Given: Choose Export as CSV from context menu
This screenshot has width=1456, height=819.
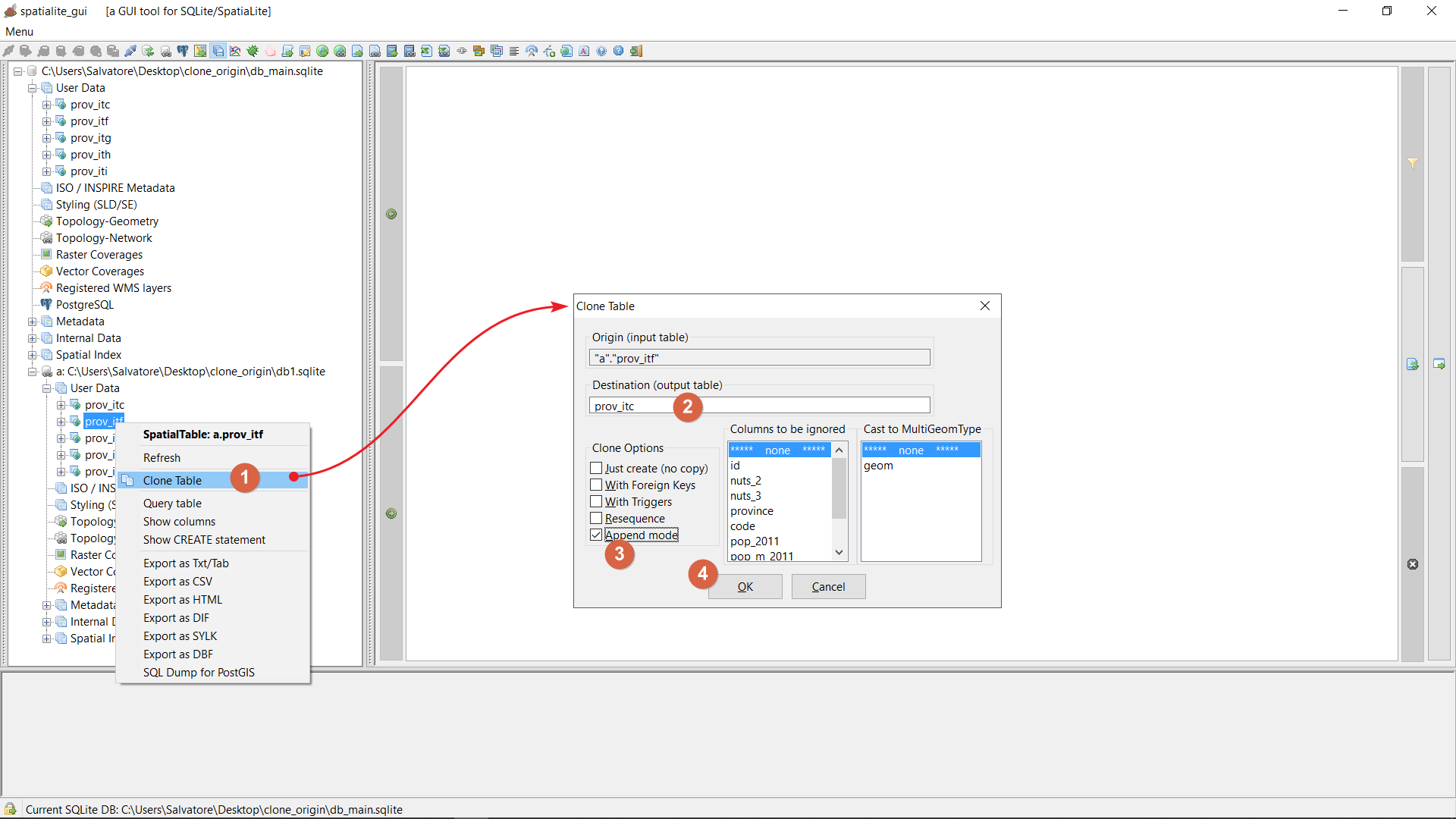Looking at the screenshot, I should [177, 582].
